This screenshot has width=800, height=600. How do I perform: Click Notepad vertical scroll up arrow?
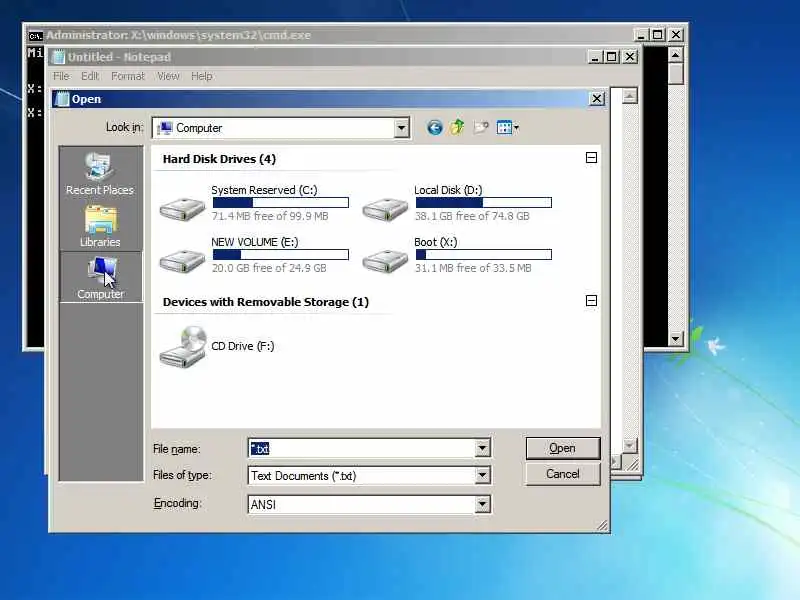coord(630,96)
